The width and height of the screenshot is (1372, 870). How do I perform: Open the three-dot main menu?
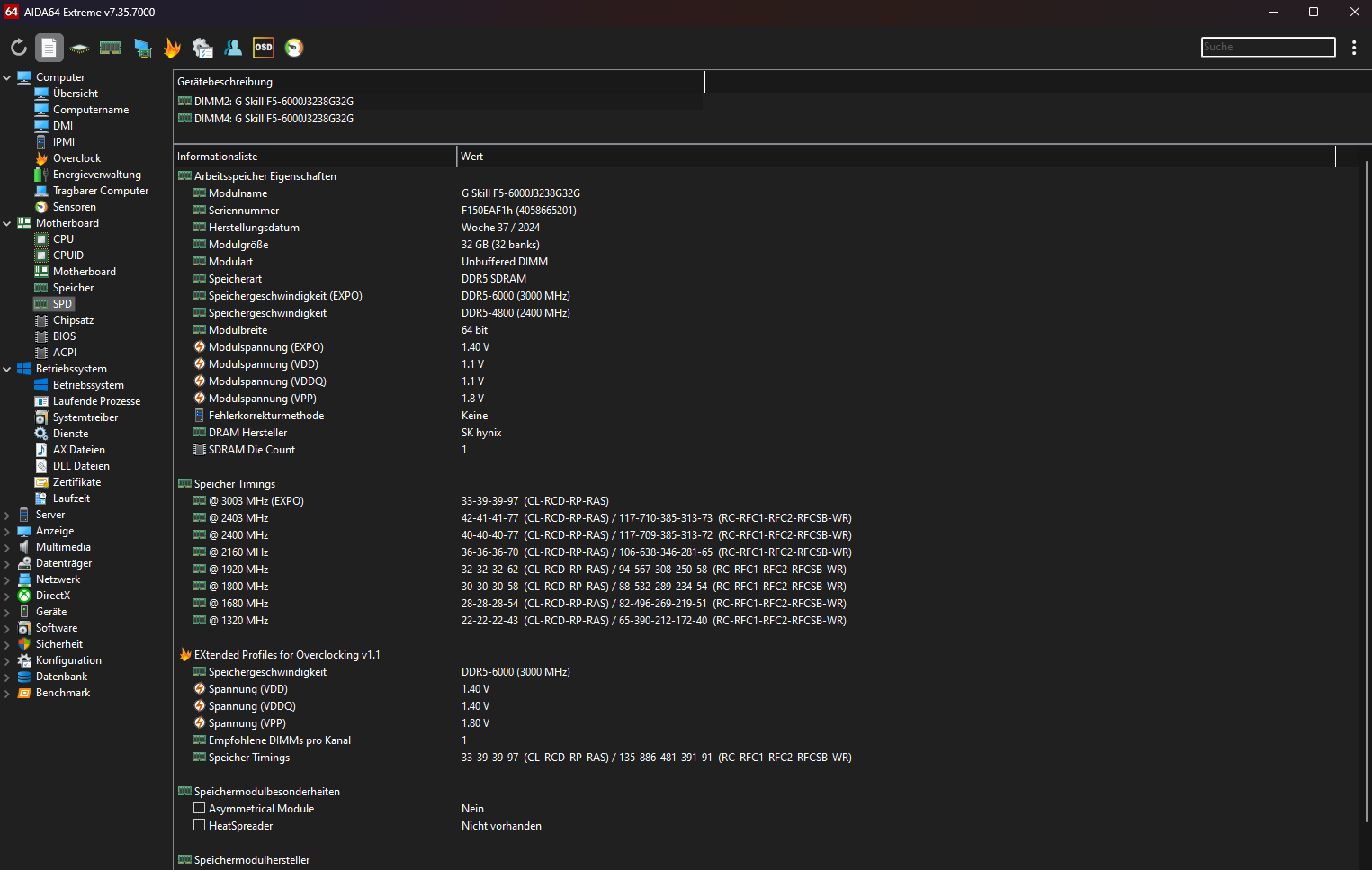coord(1354,48)
